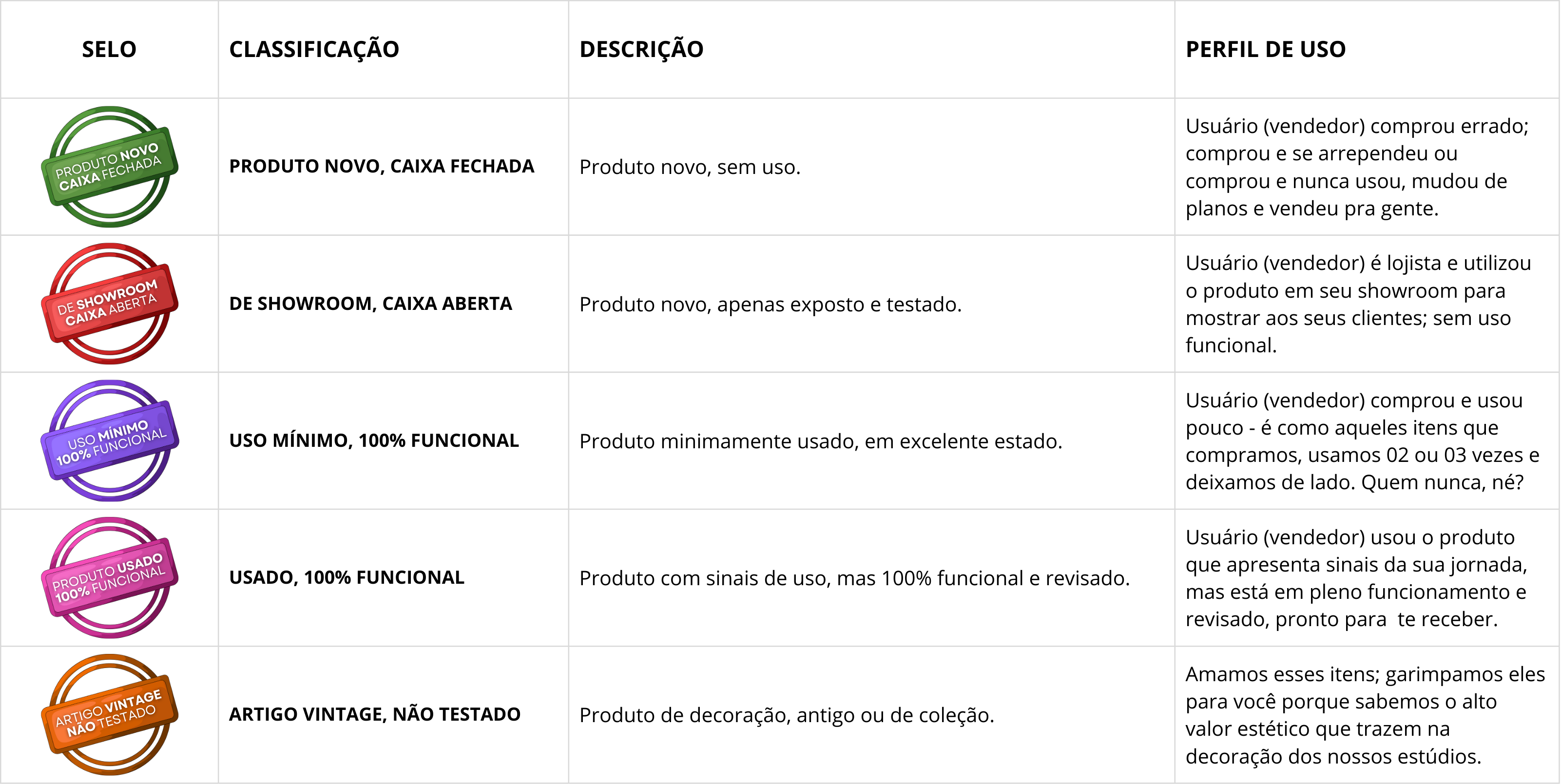1561x784 pixels.
Task: Click the orange Artigo Vintage Não Testado seal
Action: (110, 714)
